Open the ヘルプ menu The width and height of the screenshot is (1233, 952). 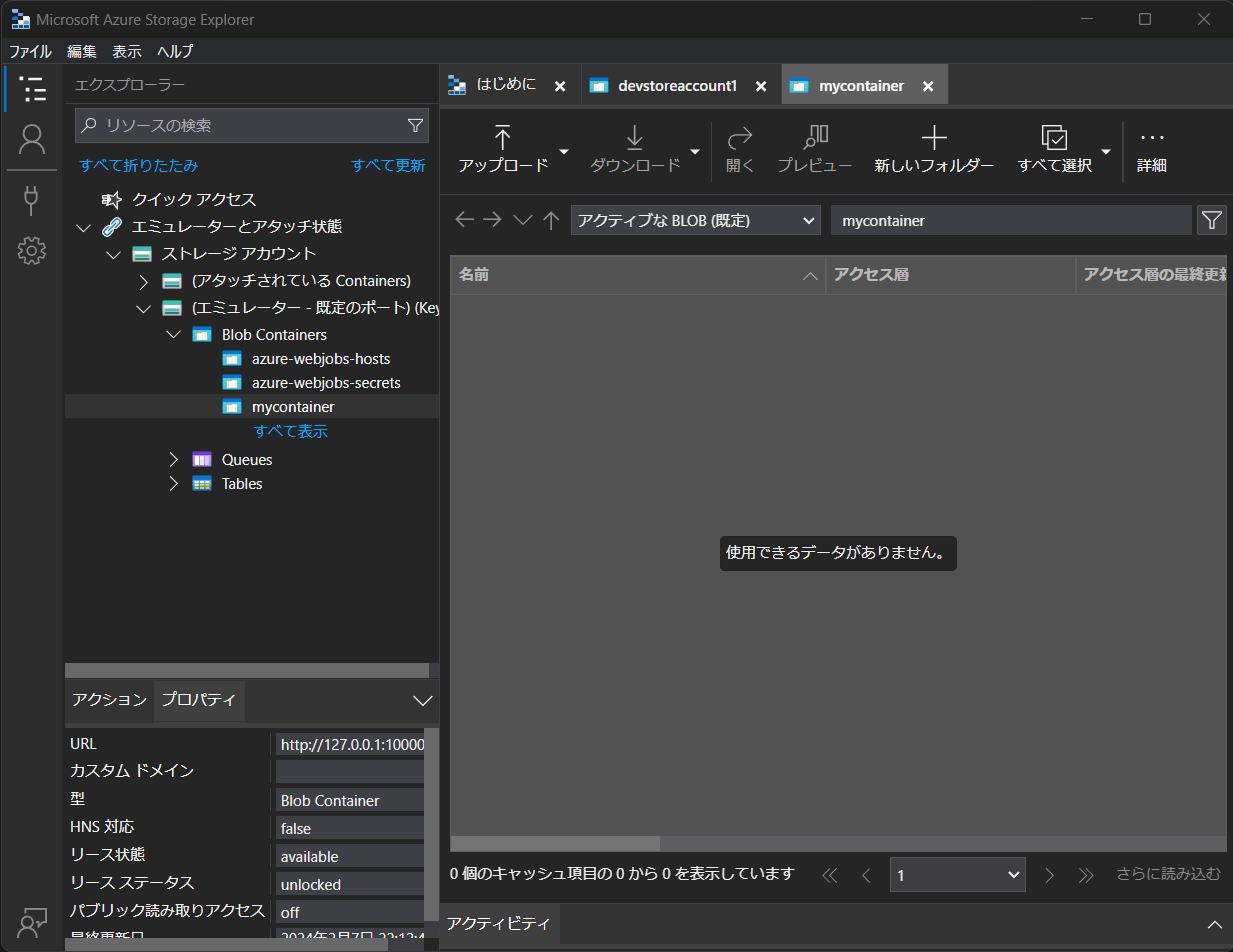[x=175, y=51]
